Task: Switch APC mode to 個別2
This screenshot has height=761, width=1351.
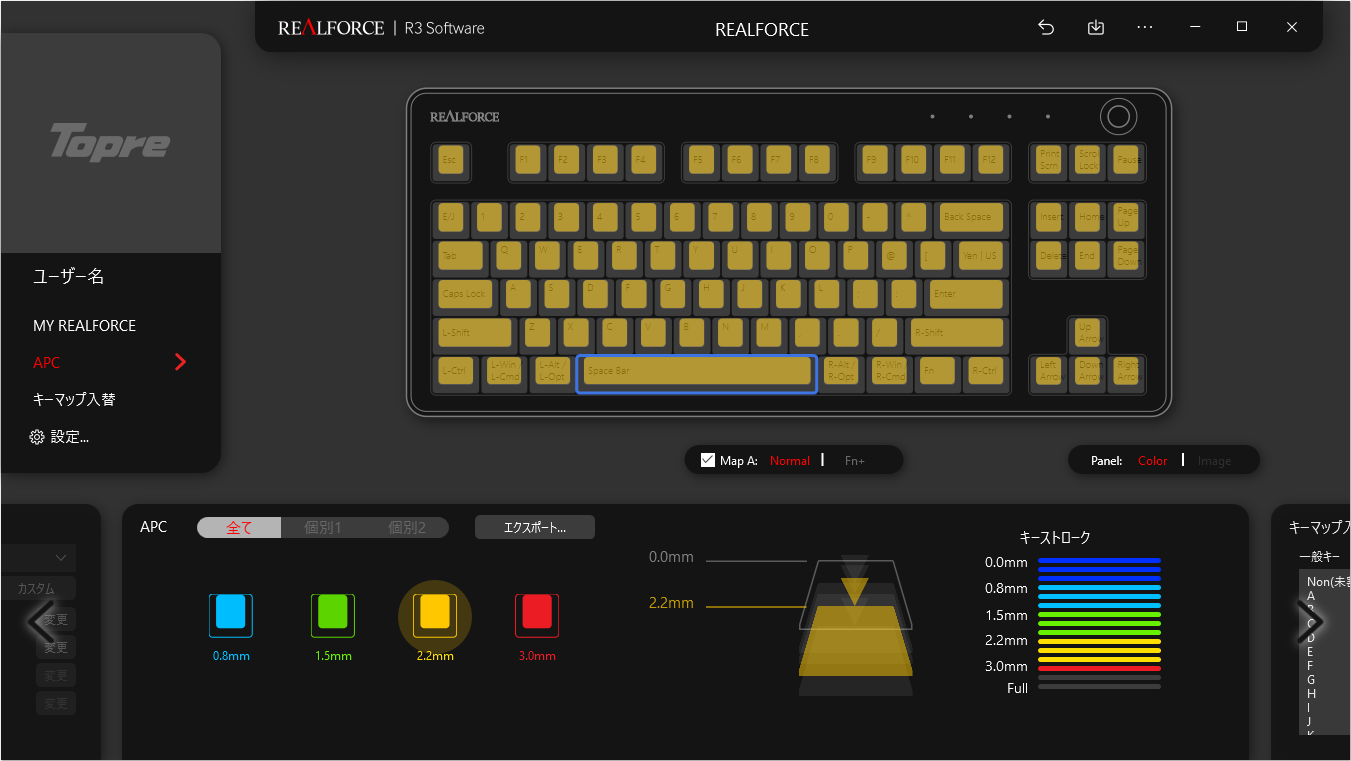Action: (x=407, y=527)
